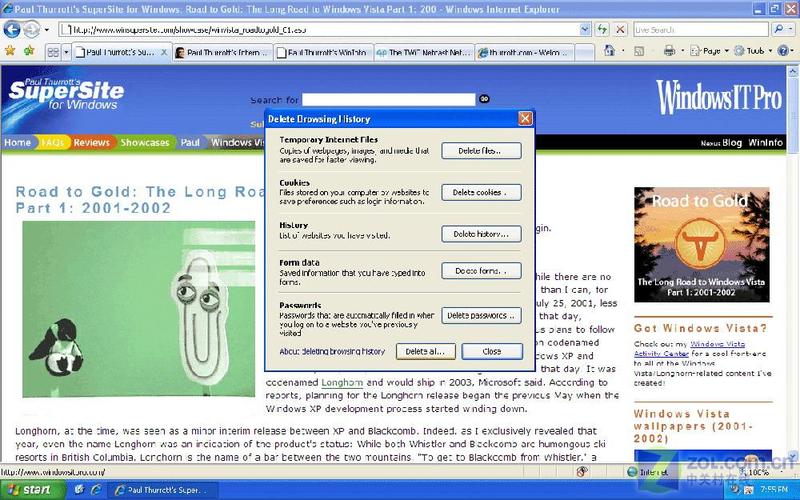Click the browser Forward arrow button

32,30
